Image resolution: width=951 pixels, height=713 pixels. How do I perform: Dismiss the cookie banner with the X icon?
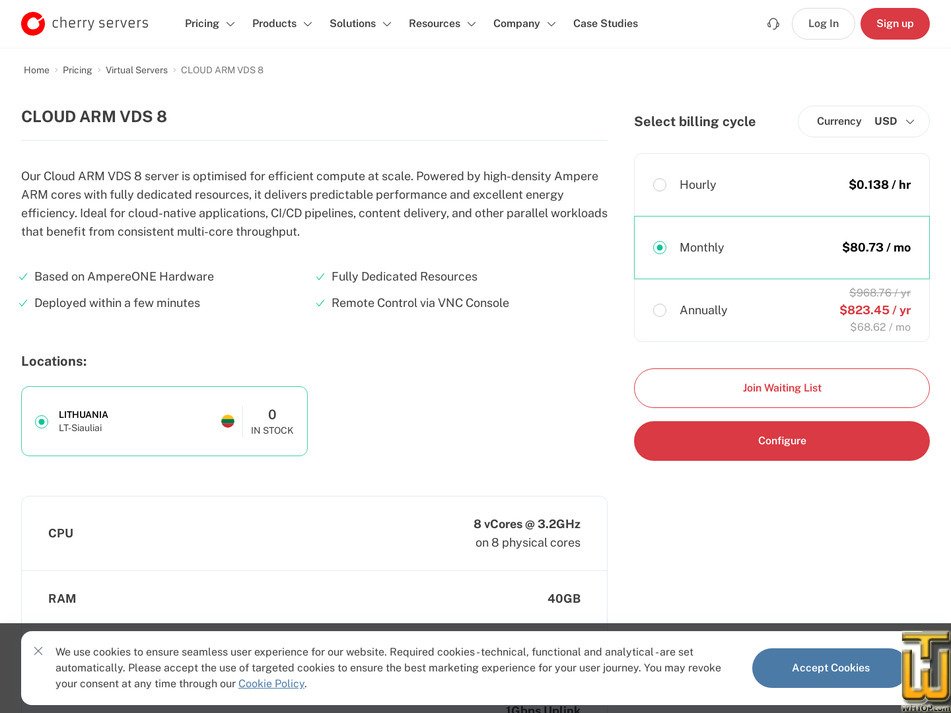pos(38,651)
